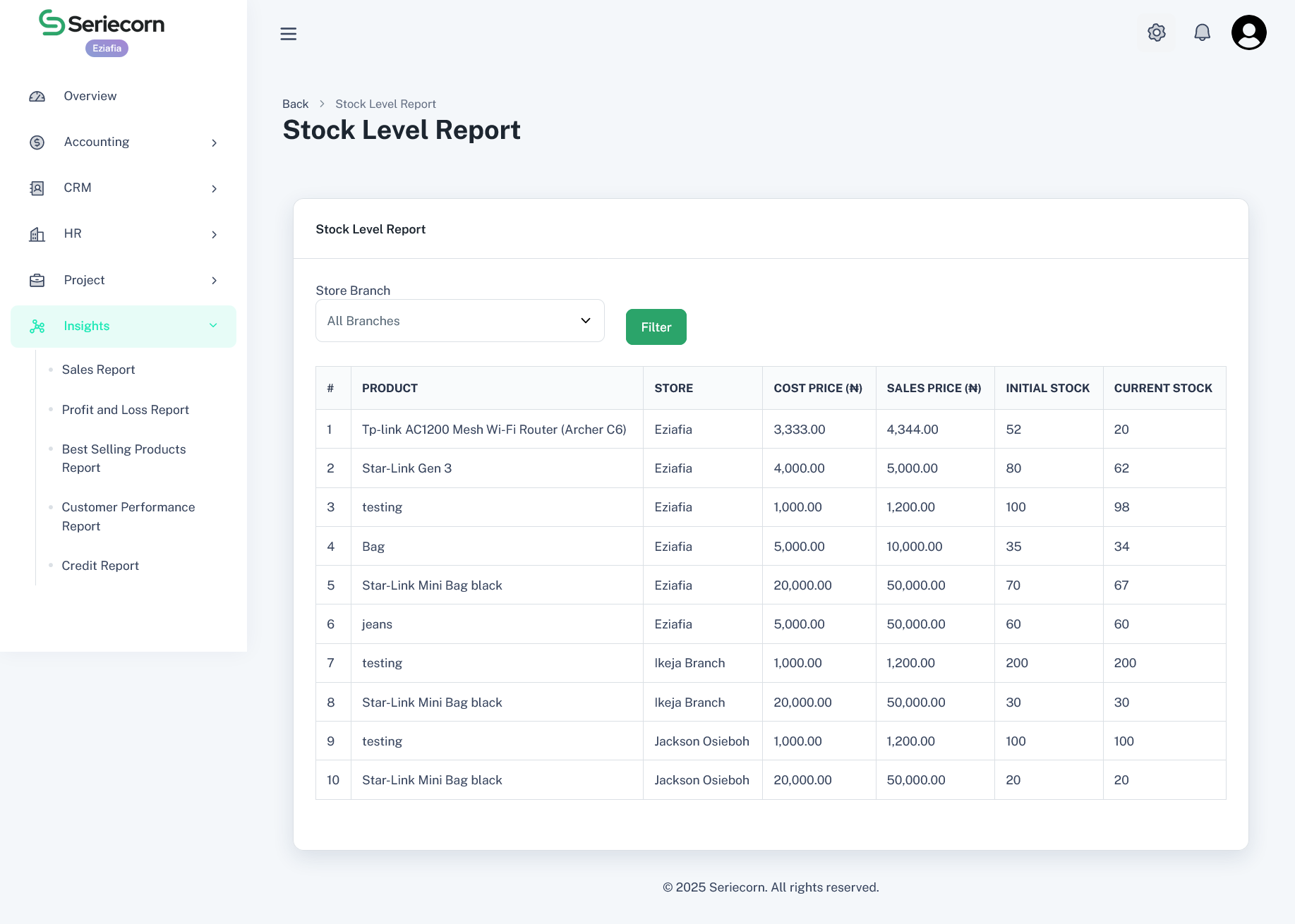
Task: Open Customer Performance Report
Action: point(128,516)
